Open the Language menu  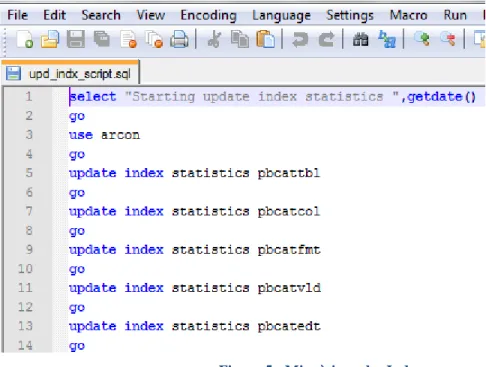pos(281,15)
